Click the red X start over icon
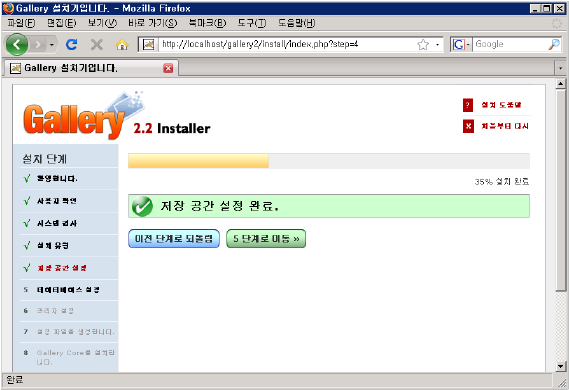The width and height of the screenshot is (569, 390). 468,126
